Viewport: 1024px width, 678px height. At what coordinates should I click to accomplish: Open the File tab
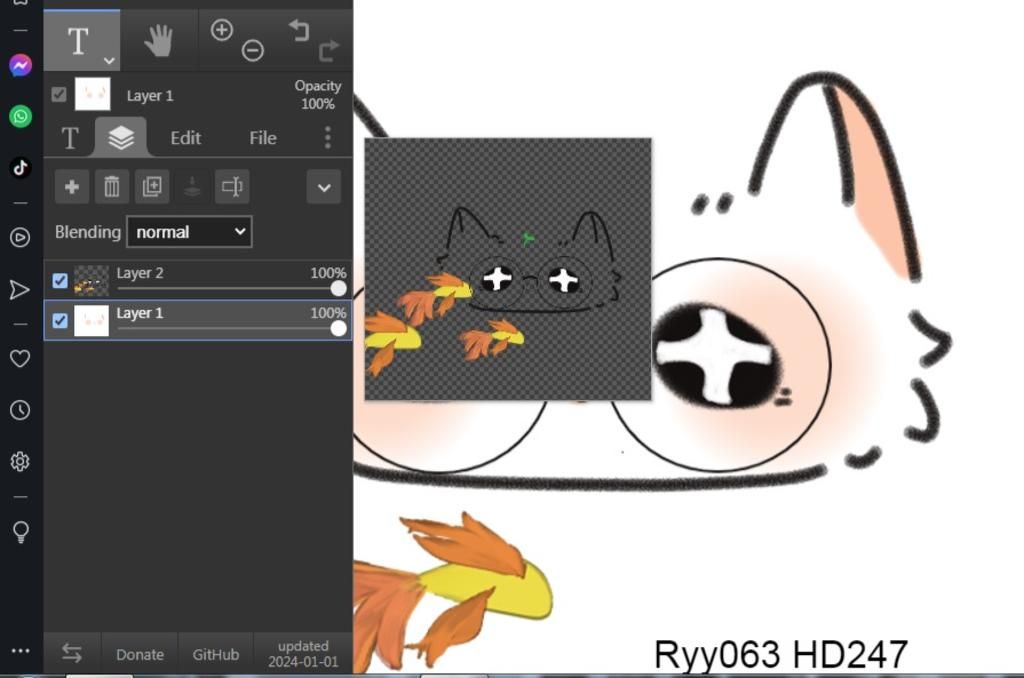[x=263, y=138]
